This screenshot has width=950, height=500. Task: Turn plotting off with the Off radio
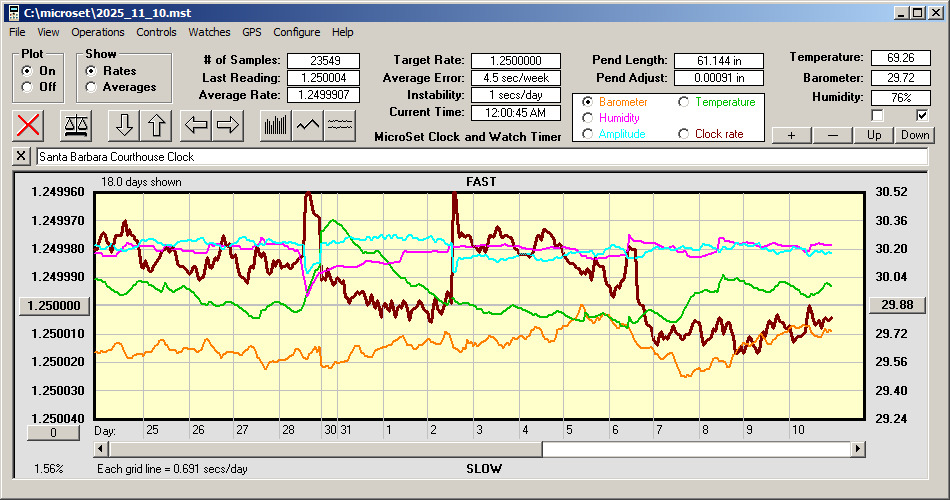click(x=27, y=87)
